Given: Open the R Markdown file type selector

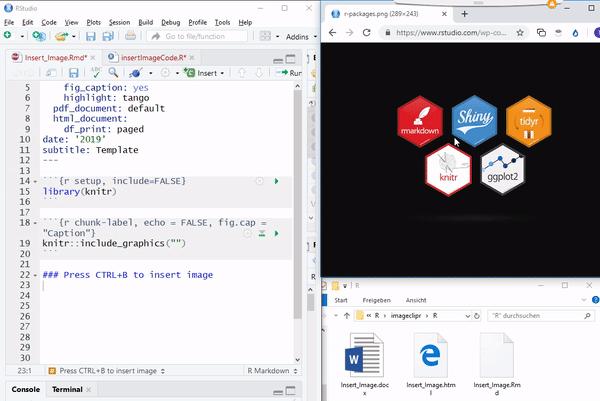Looking at the screenshot, I should (x=272, y=371).
